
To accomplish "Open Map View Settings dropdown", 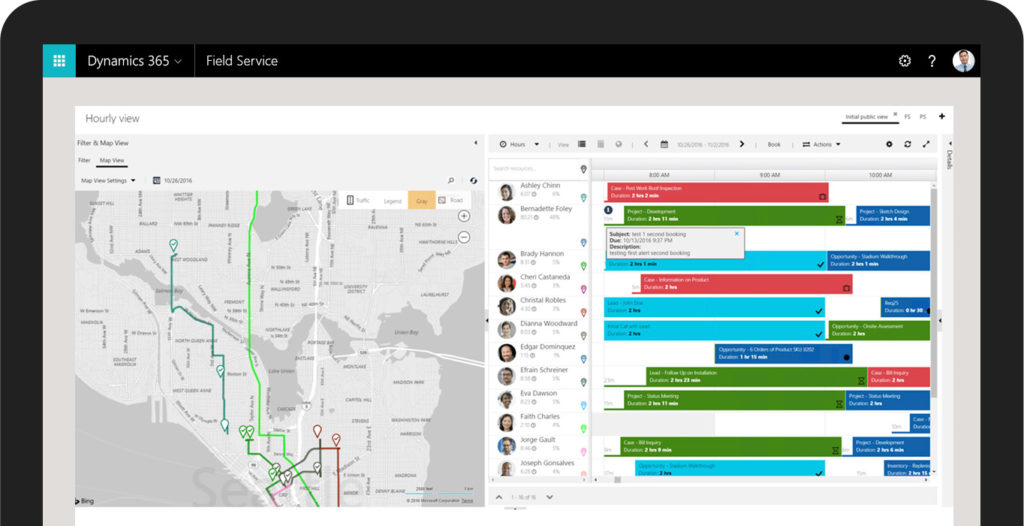I will tap(108, 180).
